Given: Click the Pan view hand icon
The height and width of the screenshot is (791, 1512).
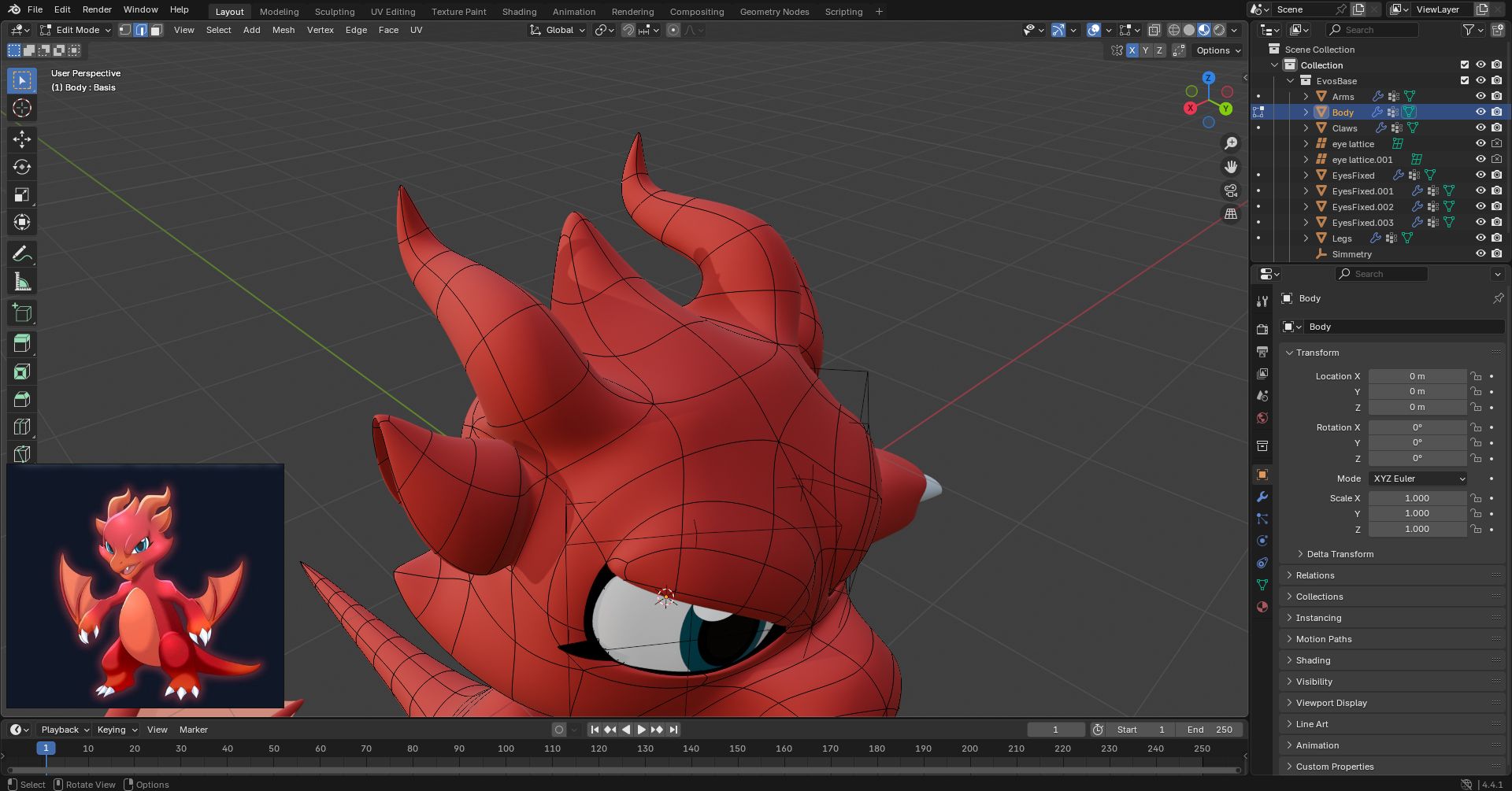Looking at the screenshot, I should [1231, 167].
